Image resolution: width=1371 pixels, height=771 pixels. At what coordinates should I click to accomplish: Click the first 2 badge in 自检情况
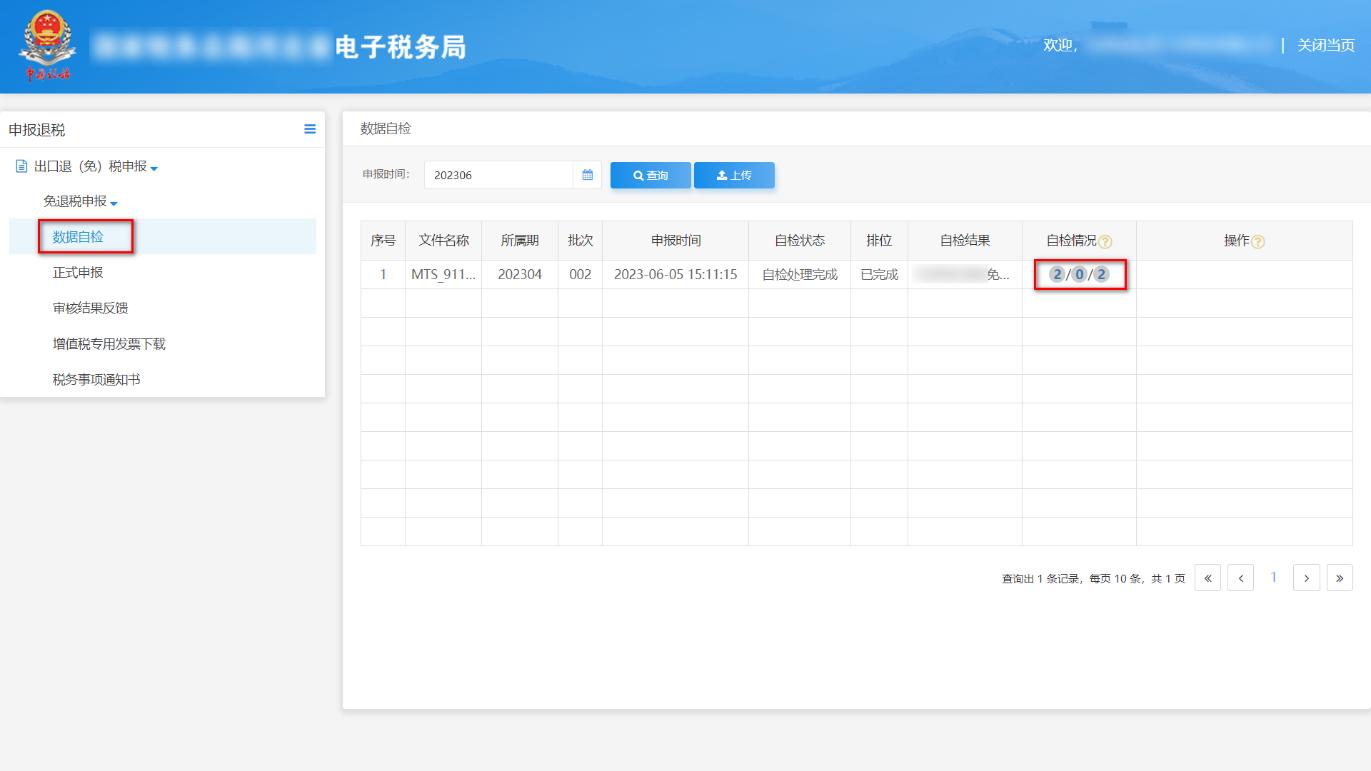click(1057, 273)
